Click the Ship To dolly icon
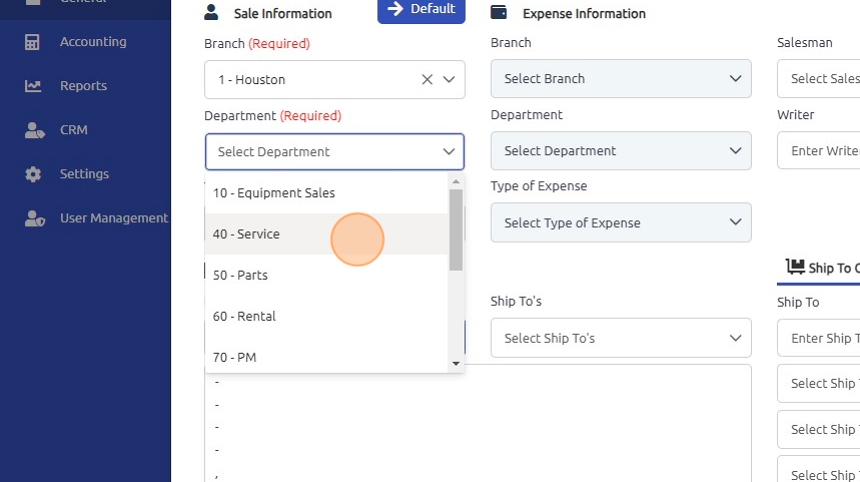Screen dimensions: 860x482 [x=795, y=267]
